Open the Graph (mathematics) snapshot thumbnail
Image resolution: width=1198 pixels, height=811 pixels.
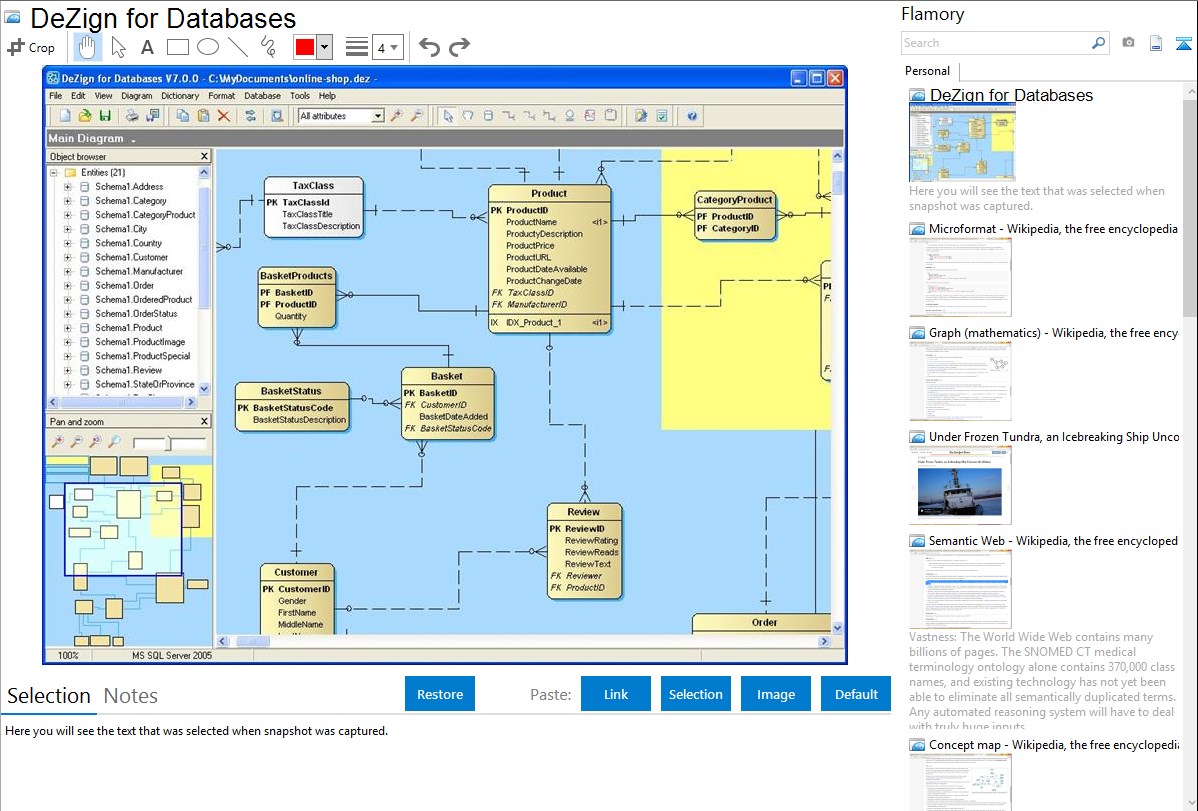point(960,381)
